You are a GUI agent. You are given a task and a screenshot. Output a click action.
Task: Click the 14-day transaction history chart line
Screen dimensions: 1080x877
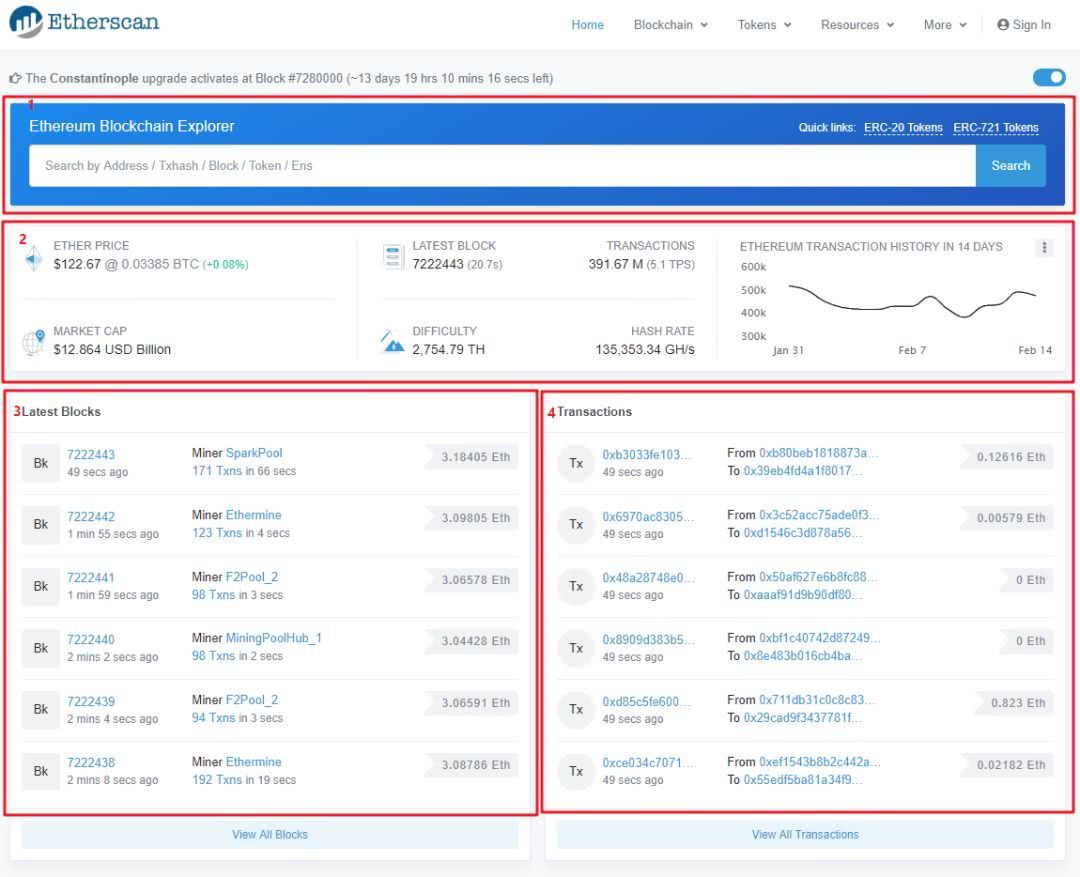[912, 302]
